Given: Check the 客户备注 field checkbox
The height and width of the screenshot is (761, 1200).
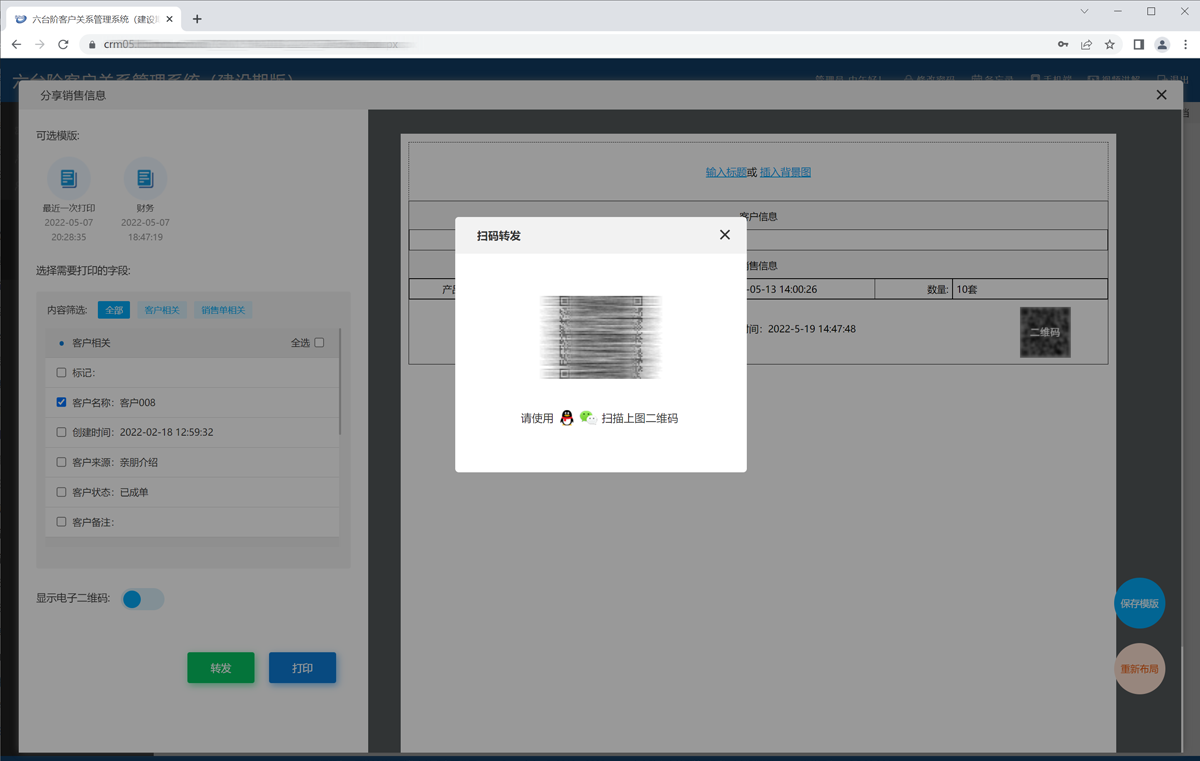Looking at the screenshot, I should pyautogui.click(x=62, y=522).
